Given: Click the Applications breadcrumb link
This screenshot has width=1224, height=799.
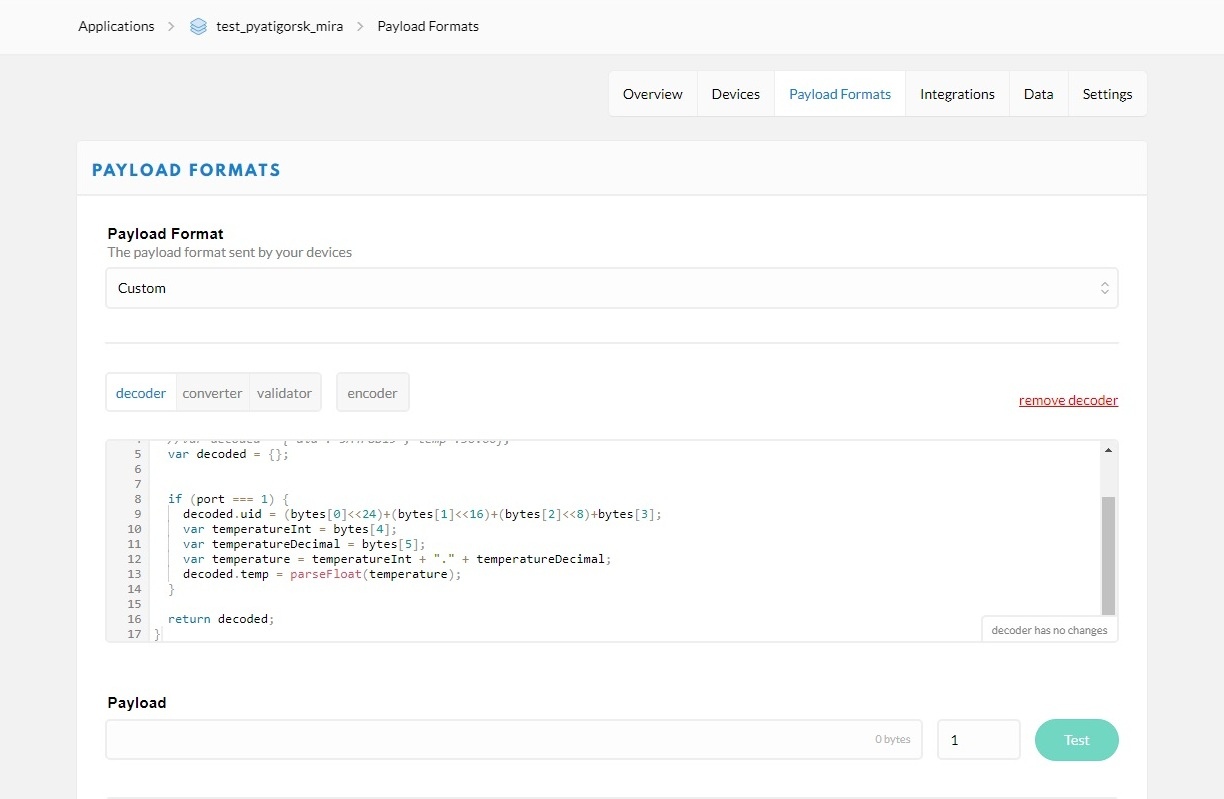Looking at the screenshot, I should [117, 26].
